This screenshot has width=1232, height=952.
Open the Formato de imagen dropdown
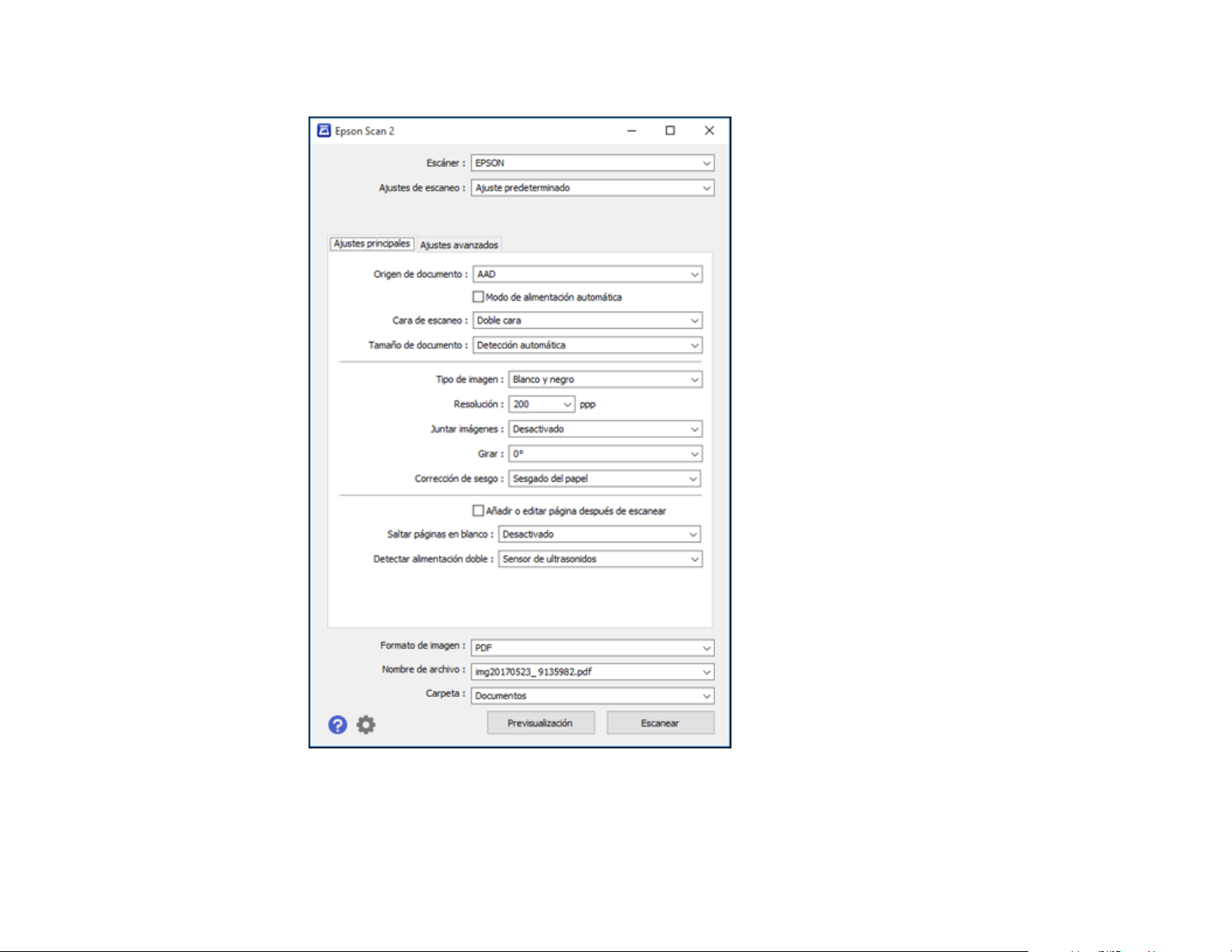[592, 647]
